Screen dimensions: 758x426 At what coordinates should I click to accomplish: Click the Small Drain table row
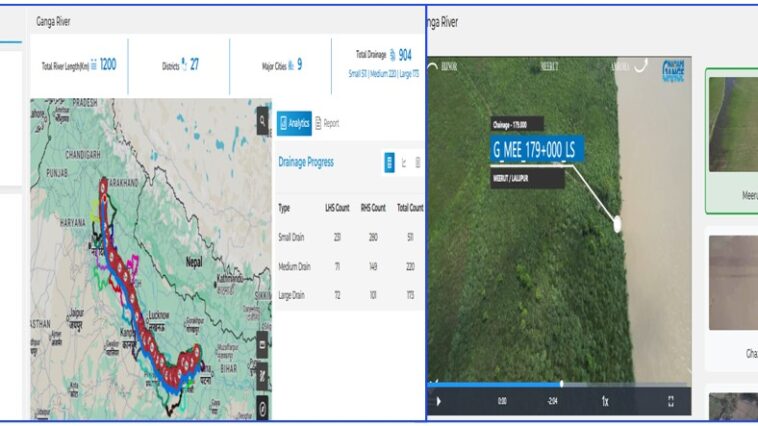(x=348, y=238)
